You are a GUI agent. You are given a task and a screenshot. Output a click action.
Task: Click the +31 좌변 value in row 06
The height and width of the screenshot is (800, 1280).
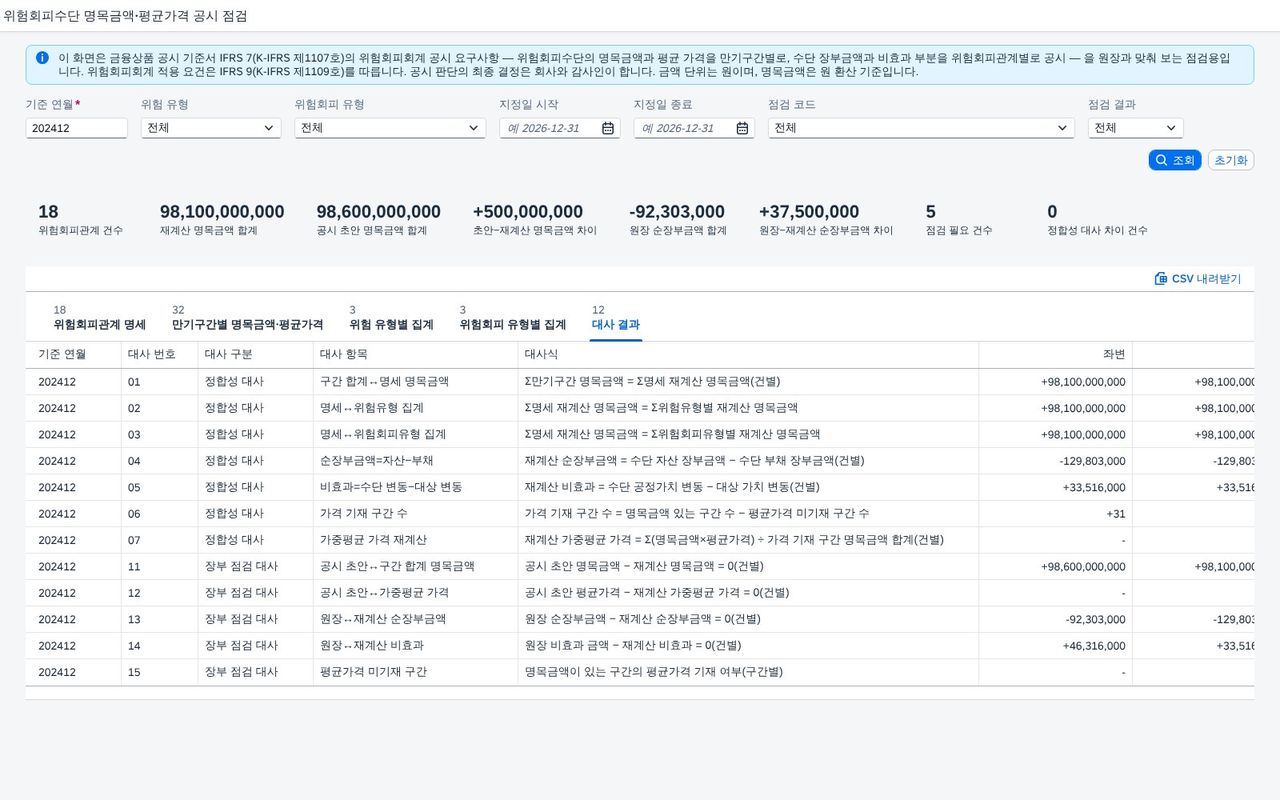(1116, 514)
